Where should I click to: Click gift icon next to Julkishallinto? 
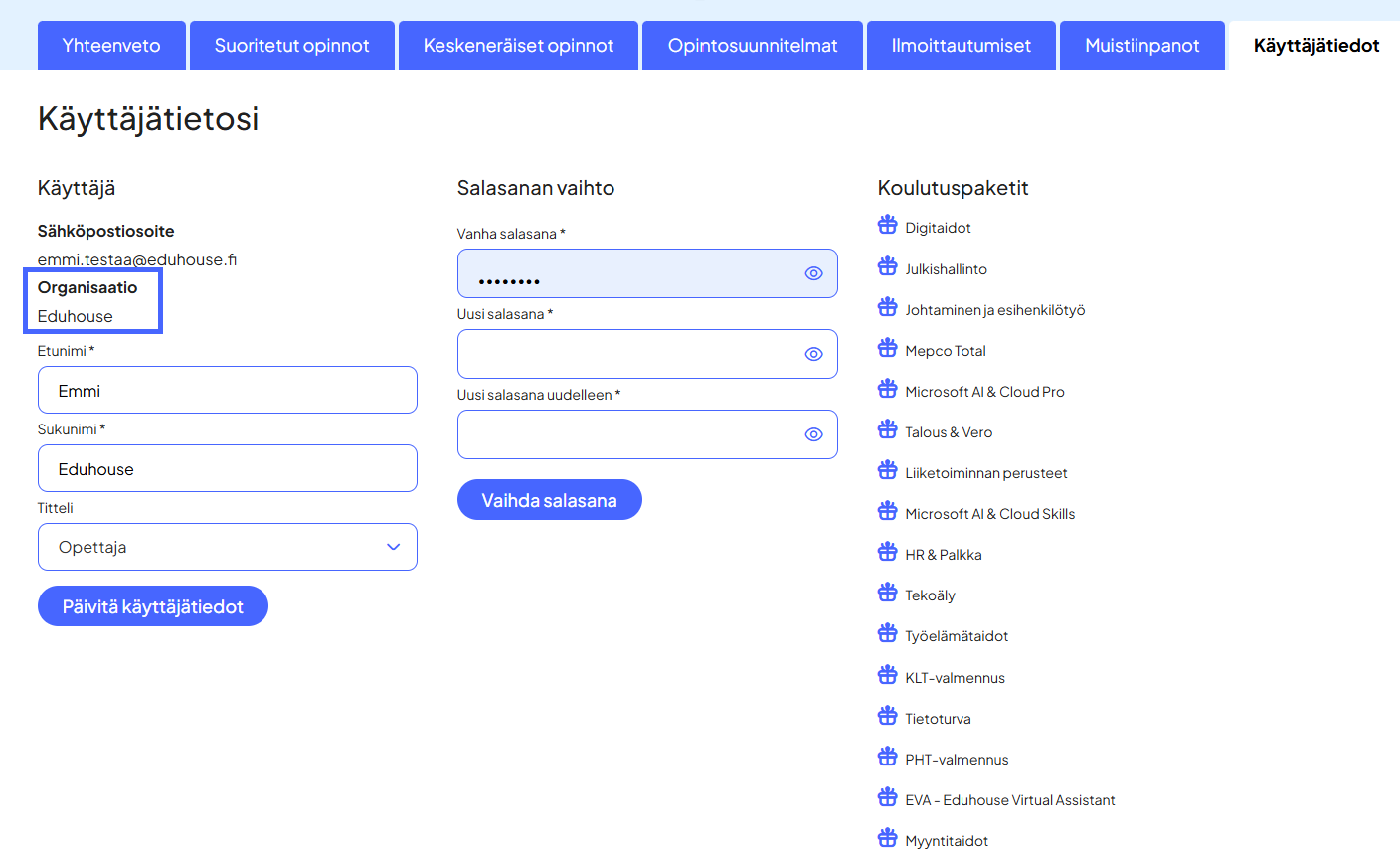887,266
